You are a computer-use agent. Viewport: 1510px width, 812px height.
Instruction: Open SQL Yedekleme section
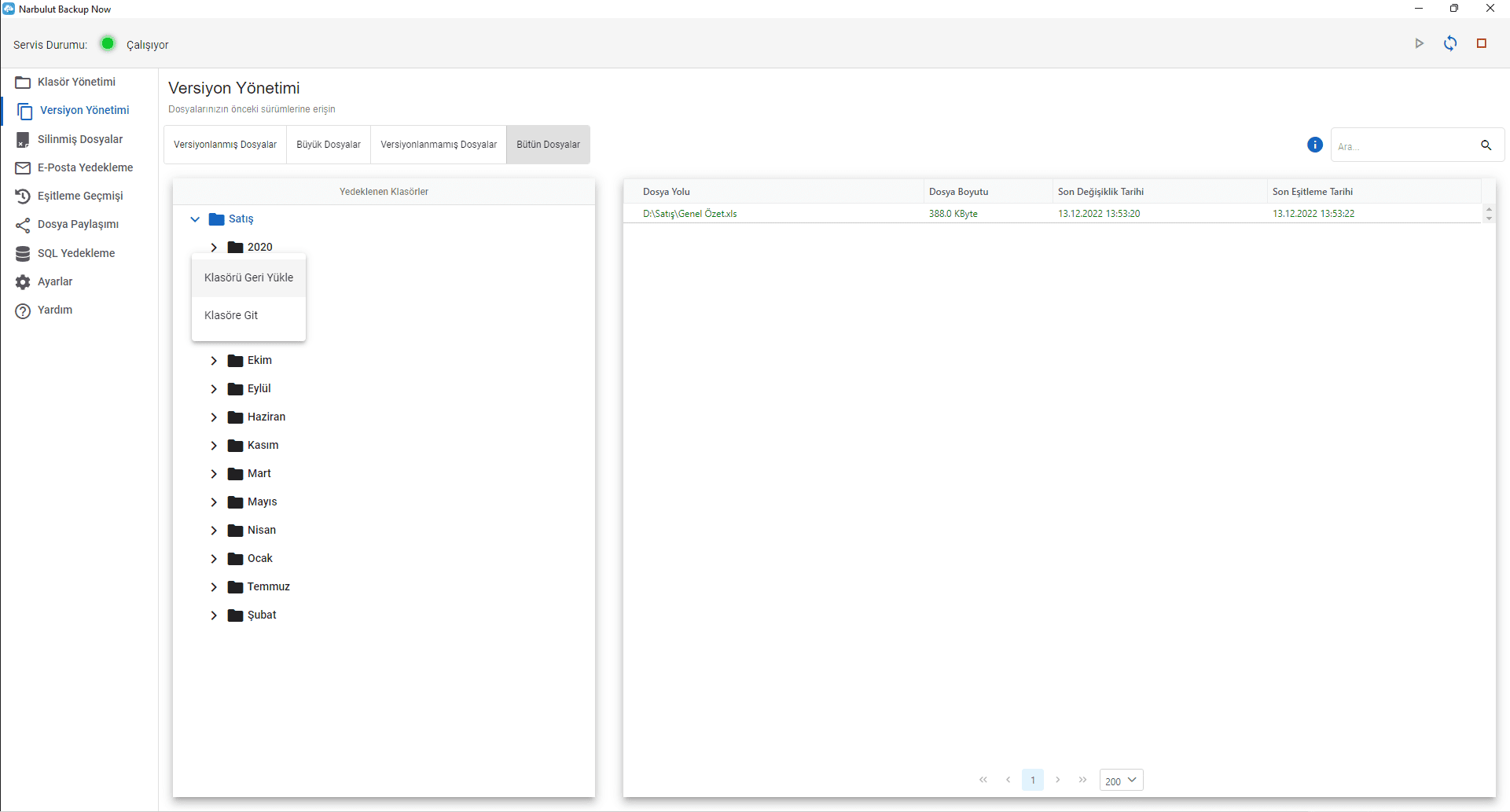tap(76, 253)
